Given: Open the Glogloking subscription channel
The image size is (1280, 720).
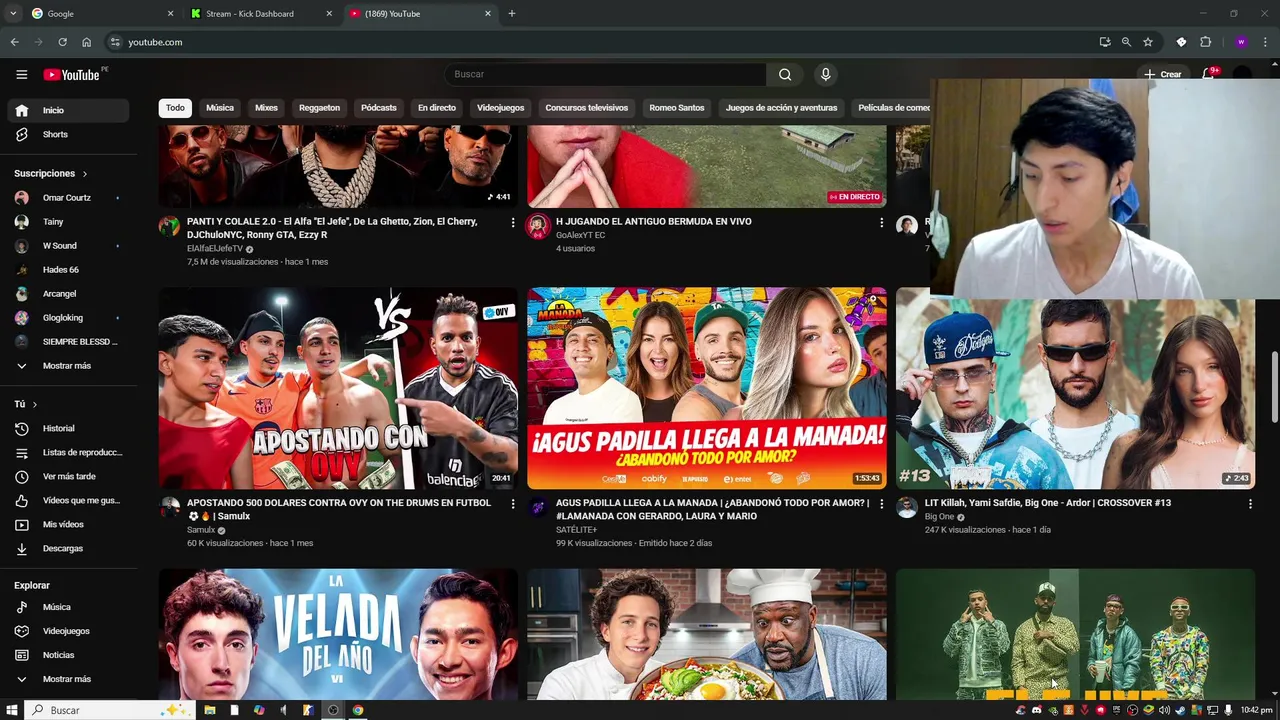Looking at the screenshot, I should coord(66,318).
